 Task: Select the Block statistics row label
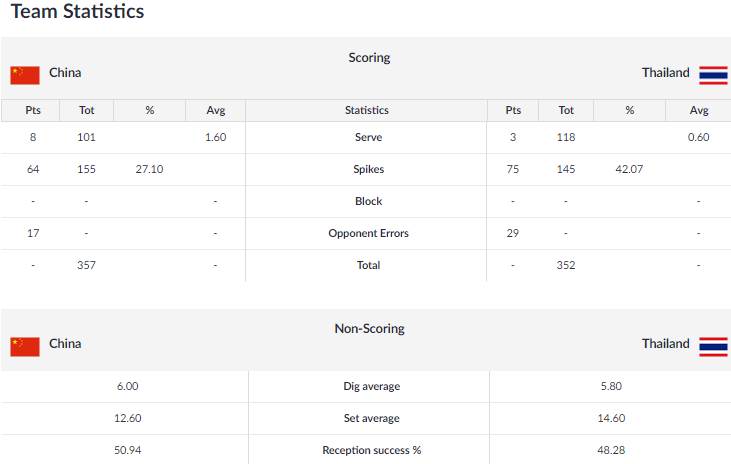click(368, 201)
